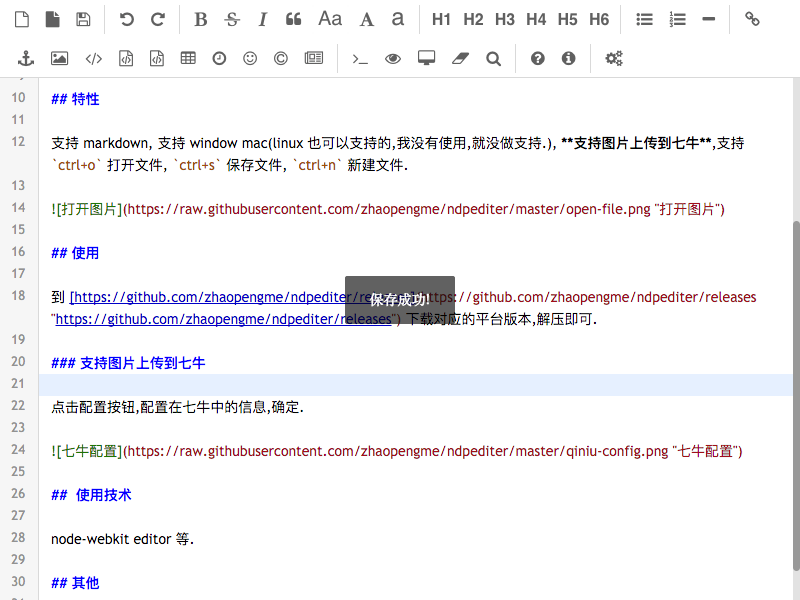Insert heading level H1
The height and width of the screenshot is (600, 800).
click(441, 19)
